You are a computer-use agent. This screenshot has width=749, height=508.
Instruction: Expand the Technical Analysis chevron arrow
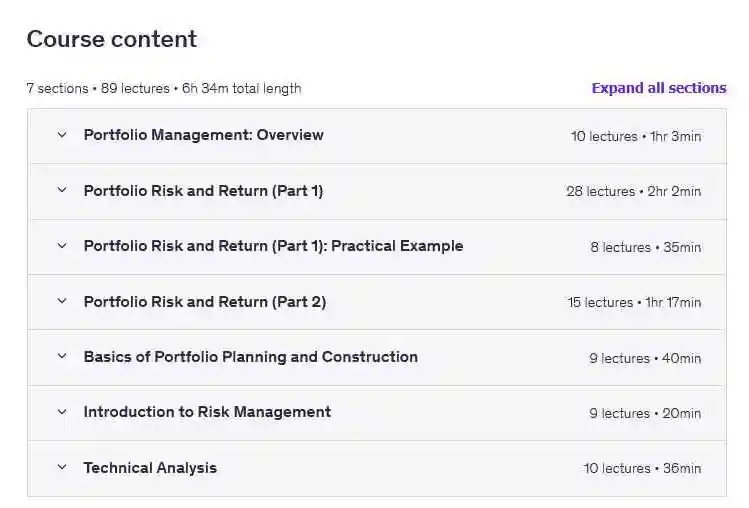click(x=62, y=467)
